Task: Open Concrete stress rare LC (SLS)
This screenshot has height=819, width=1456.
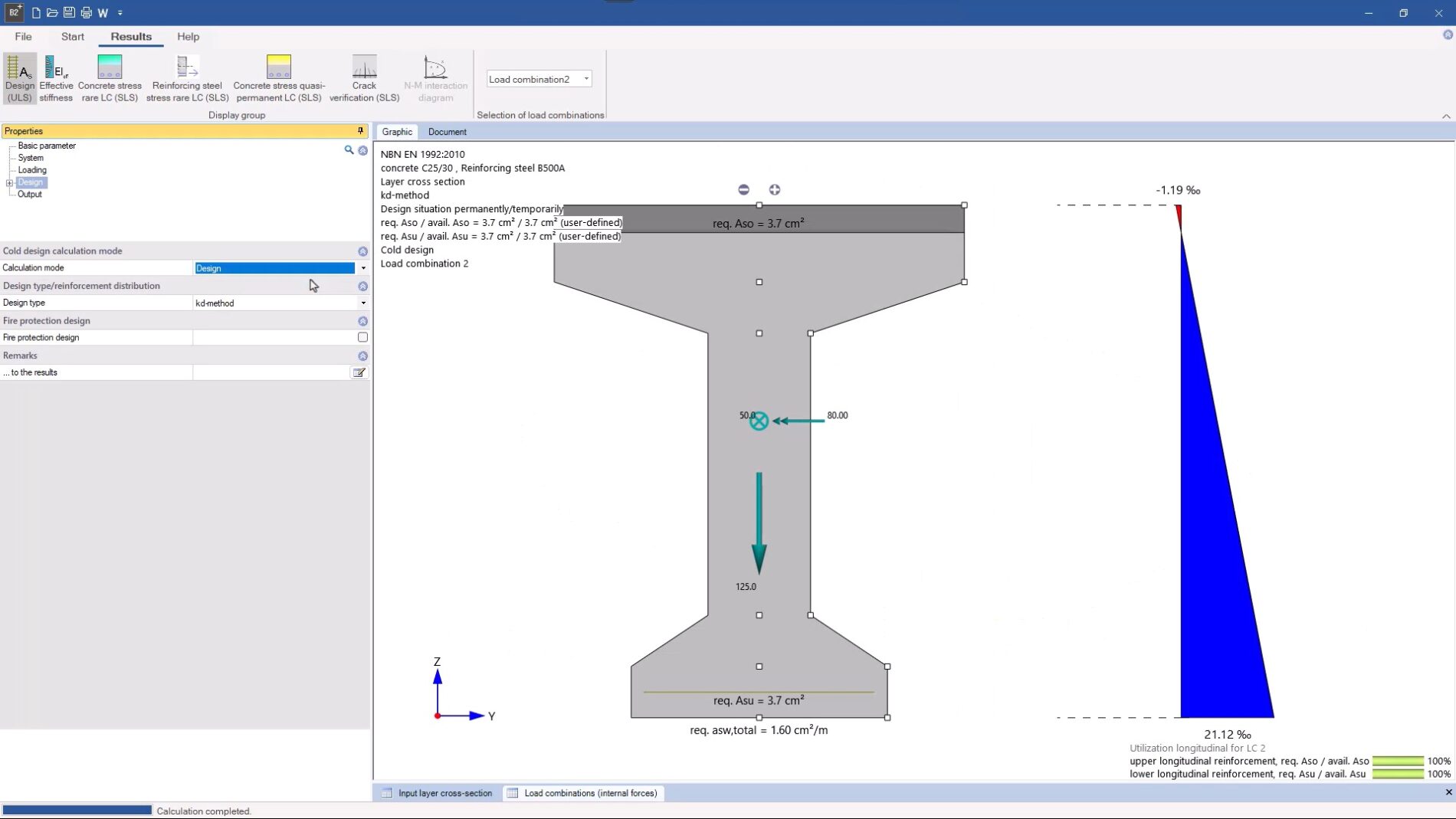Action: point(110,77)
